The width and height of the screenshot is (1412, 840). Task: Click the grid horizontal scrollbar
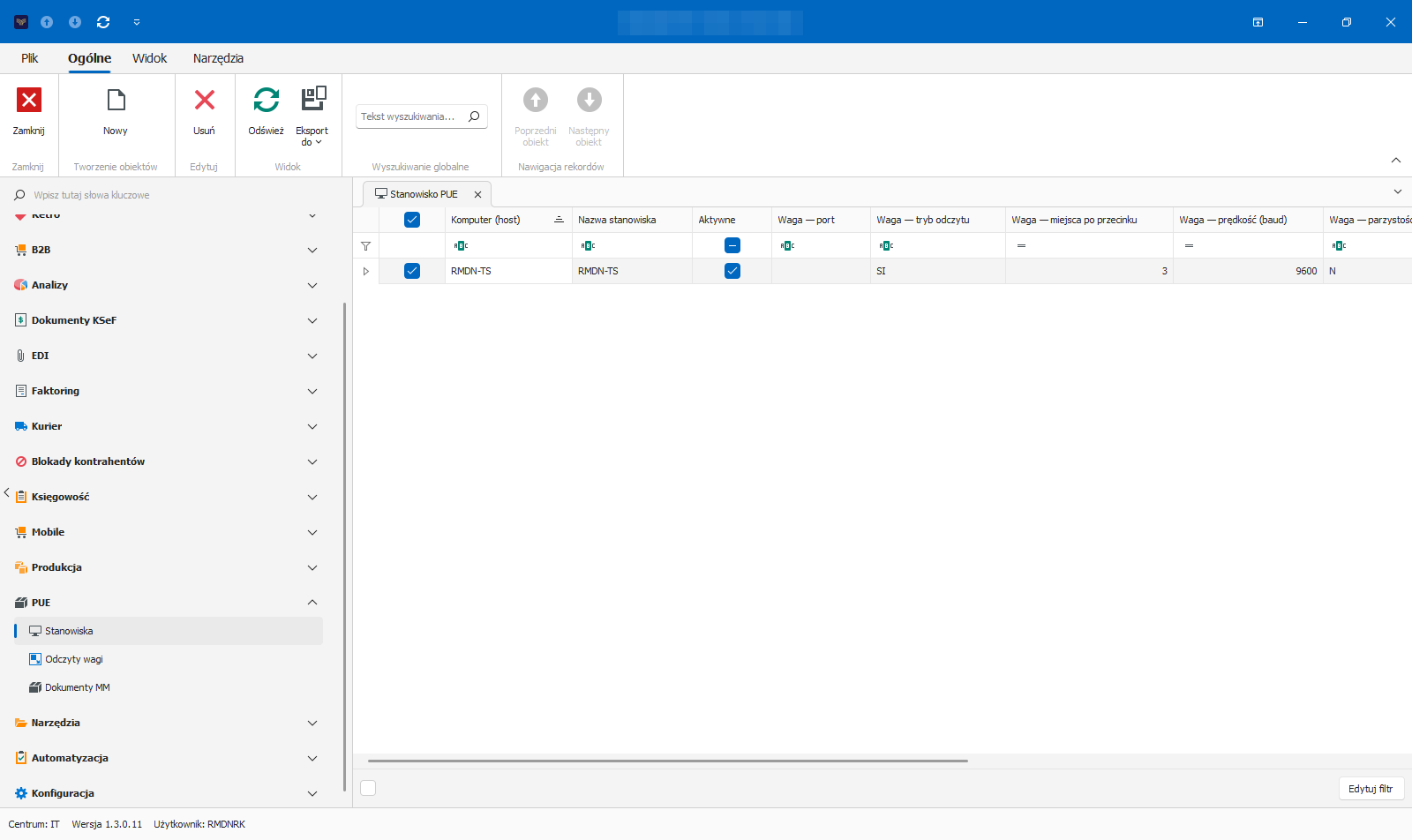point(668,761)
